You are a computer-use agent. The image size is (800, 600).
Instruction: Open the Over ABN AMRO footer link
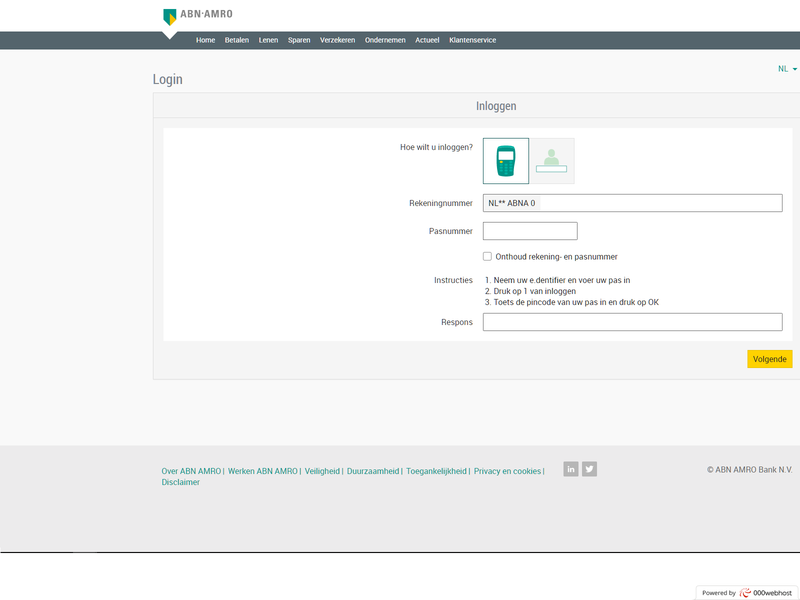click(x=191, y=471)
